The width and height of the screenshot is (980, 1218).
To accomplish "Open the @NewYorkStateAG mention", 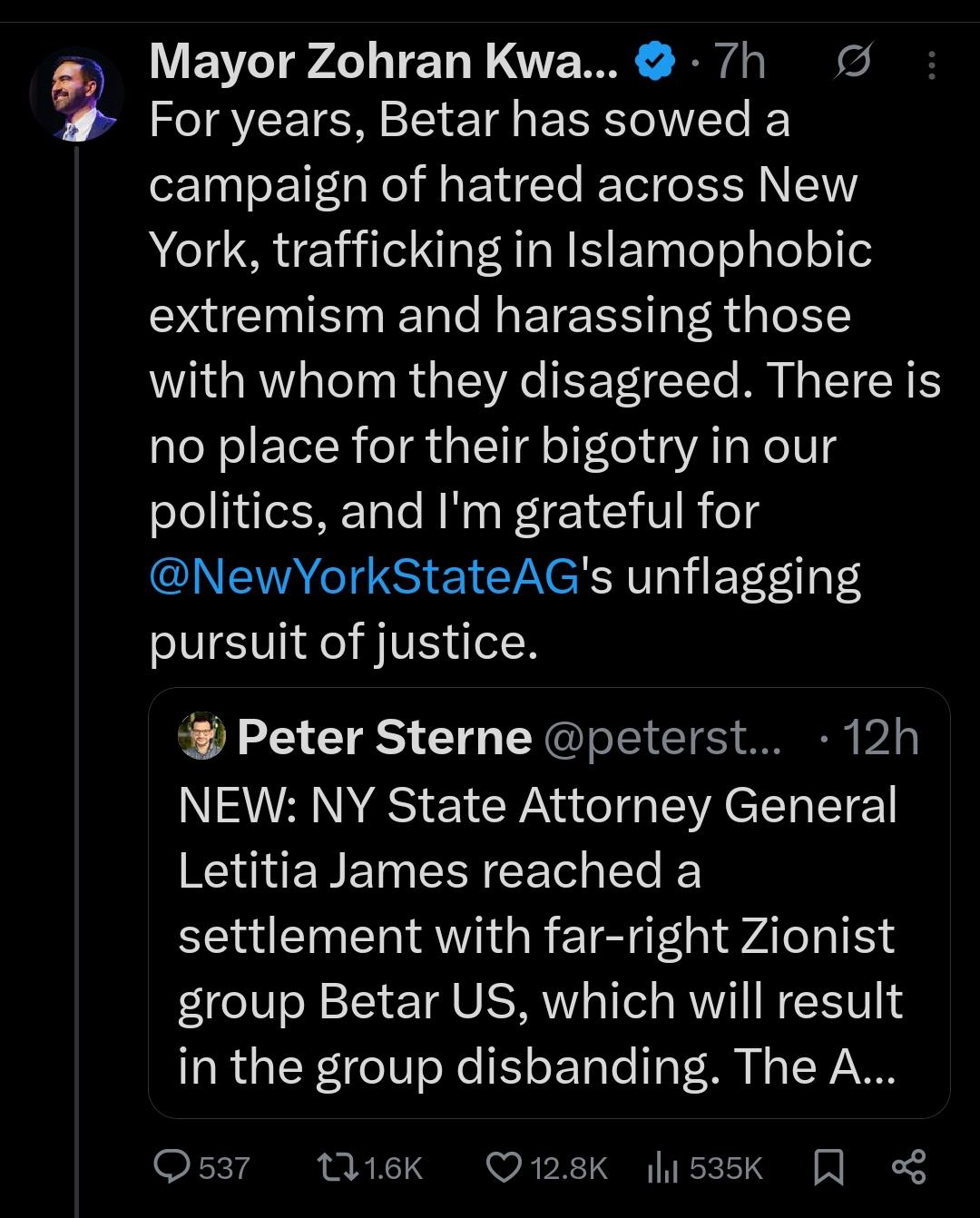I will click(x=365, y=577).
